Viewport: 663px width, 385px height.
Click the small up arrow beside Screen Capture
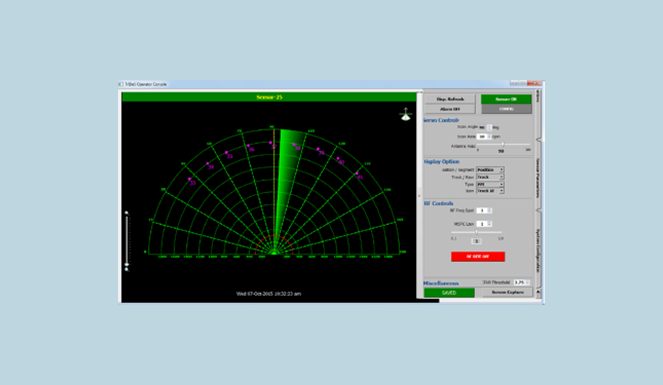pos(538,292)
